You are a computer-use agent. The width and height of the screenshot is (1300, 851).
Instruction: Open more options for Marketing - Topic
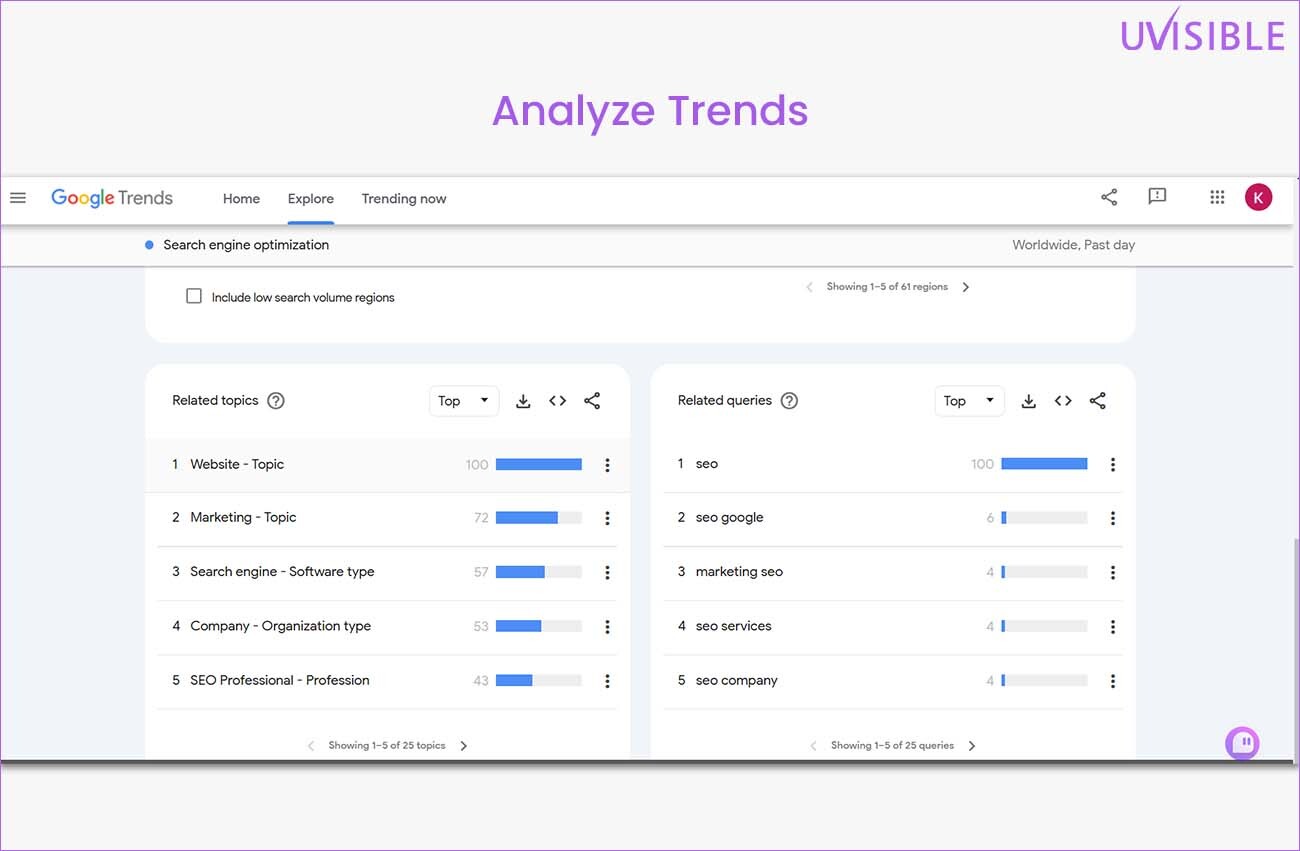607,518
